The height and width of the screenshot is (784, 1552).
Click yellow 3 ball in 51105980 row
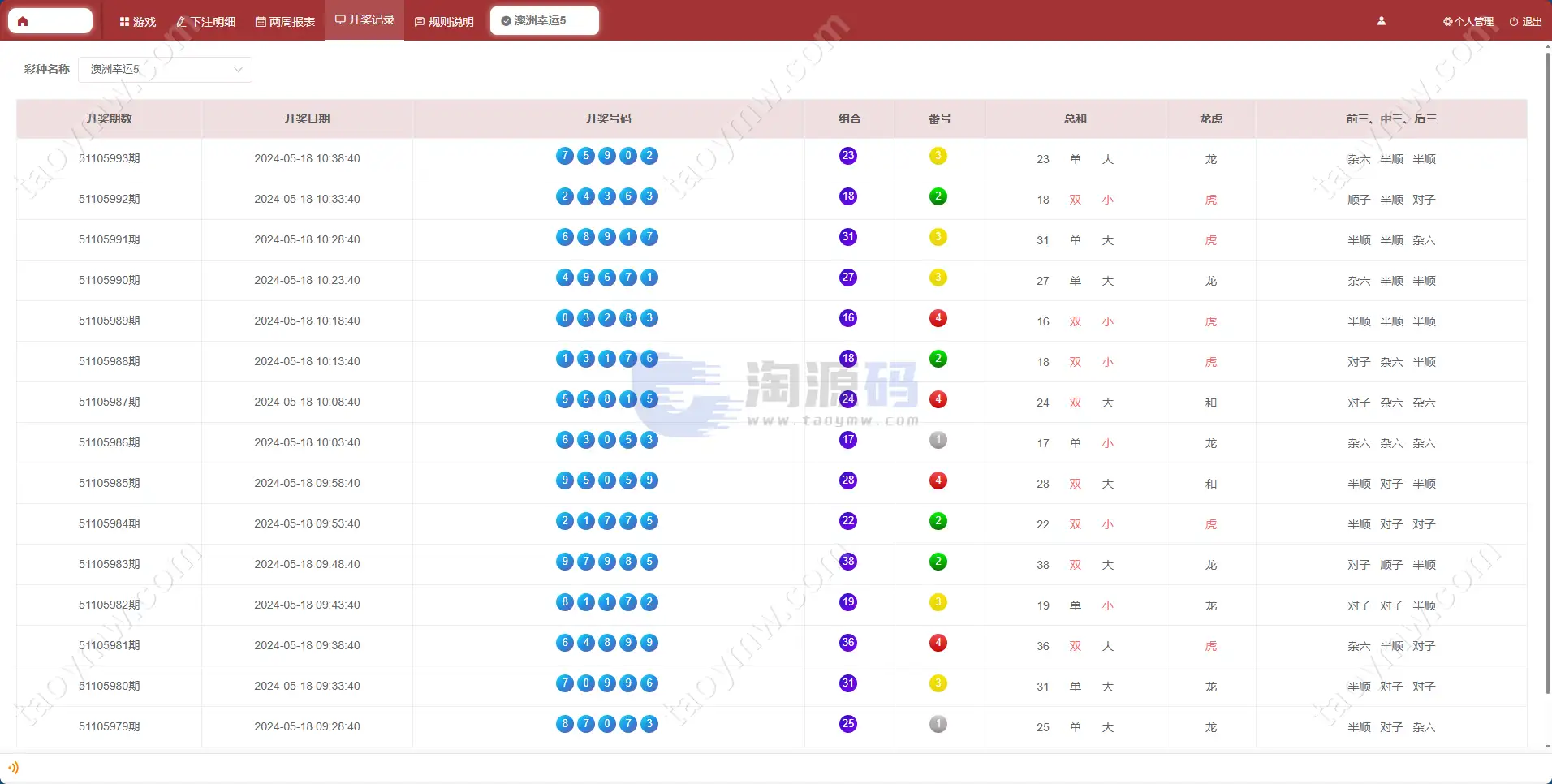pyautogui.click(x=938, y=683)
